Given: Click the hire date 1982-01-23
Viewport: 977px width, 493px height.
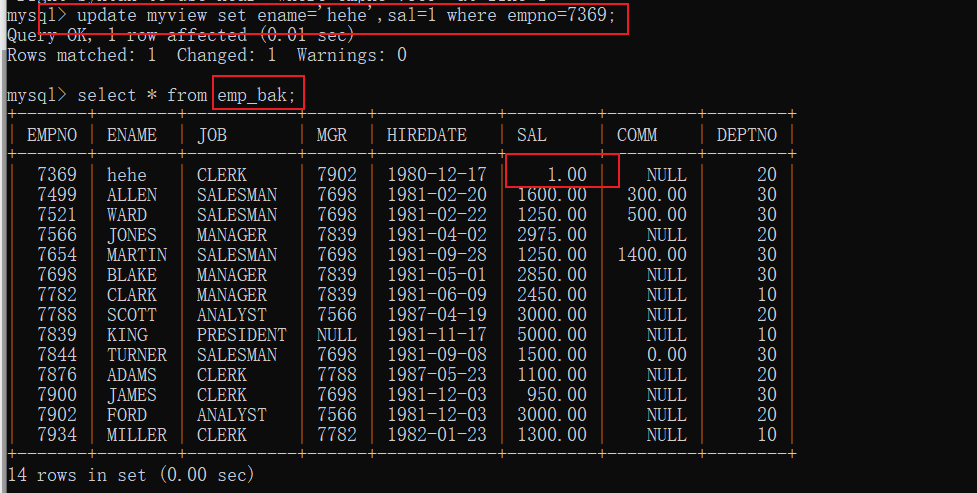Looking at the screenshot, I should (437, 434).
